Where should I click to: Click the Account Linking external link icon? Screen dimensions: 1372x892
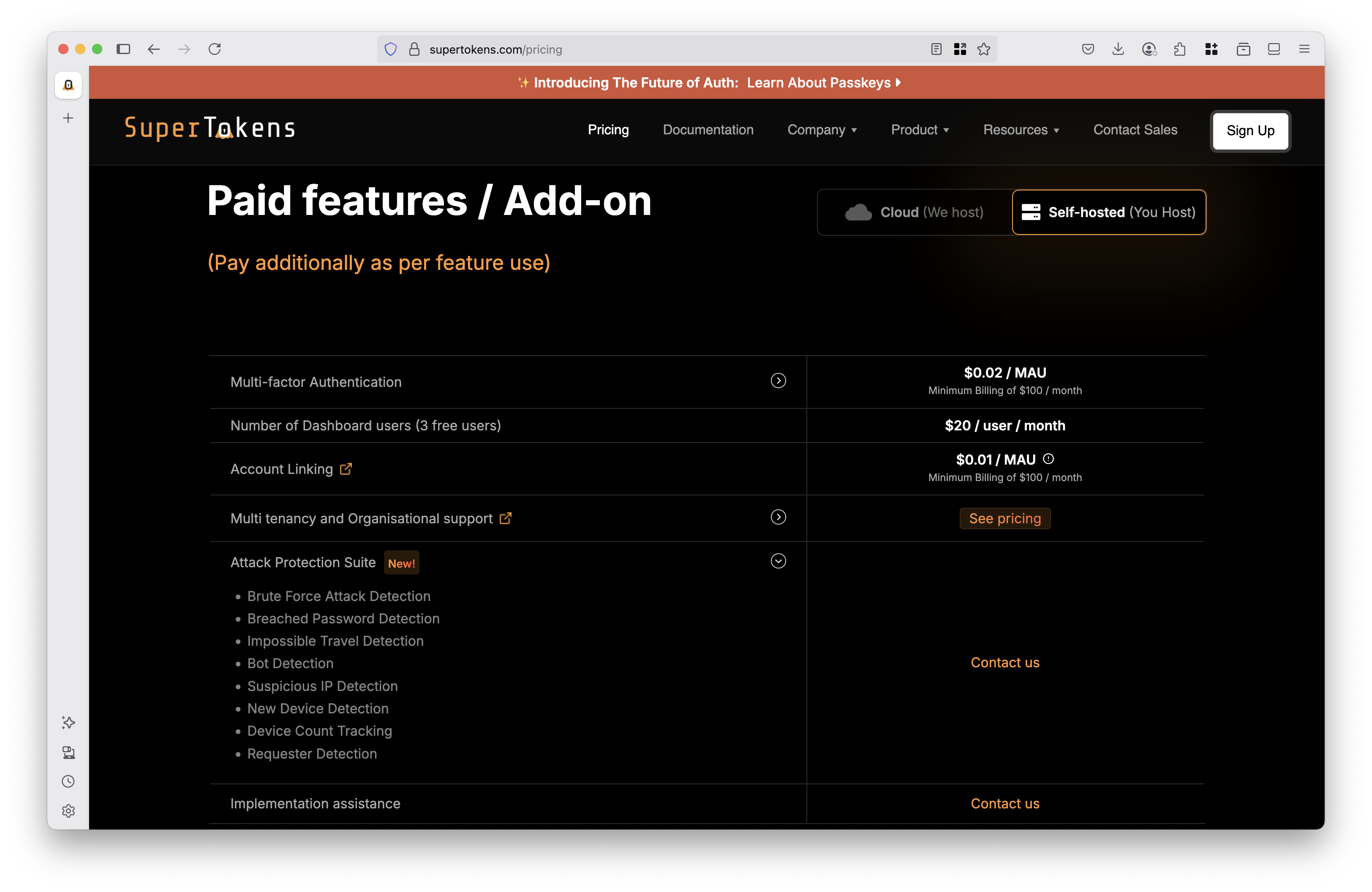[346, 469]
